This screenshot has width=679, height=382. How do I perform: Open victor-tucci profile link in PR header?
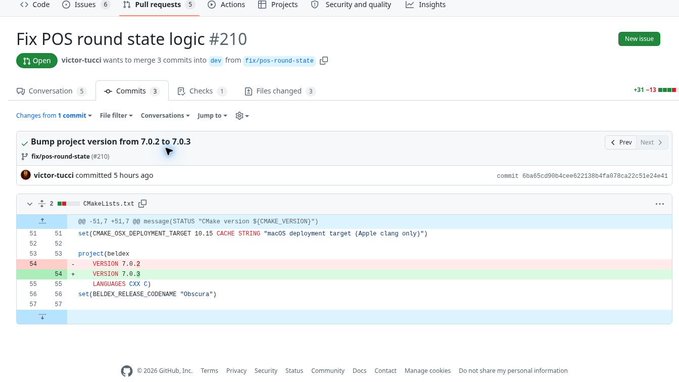click(x=81, y=60)
